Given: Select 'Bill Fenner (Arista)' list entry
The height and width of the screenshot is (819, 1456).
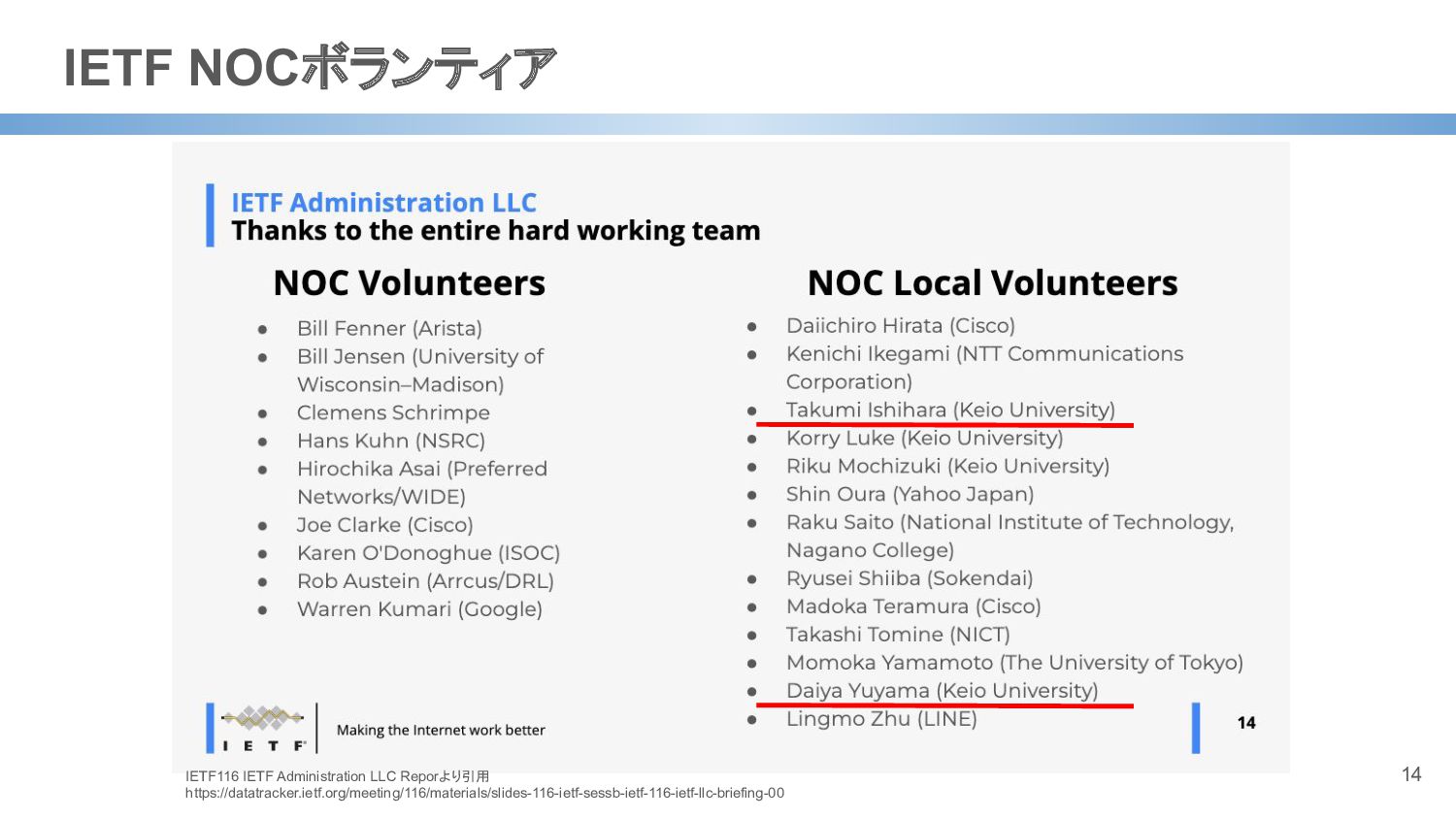Looking at the screenshot, I should click(x=389, y=329).
